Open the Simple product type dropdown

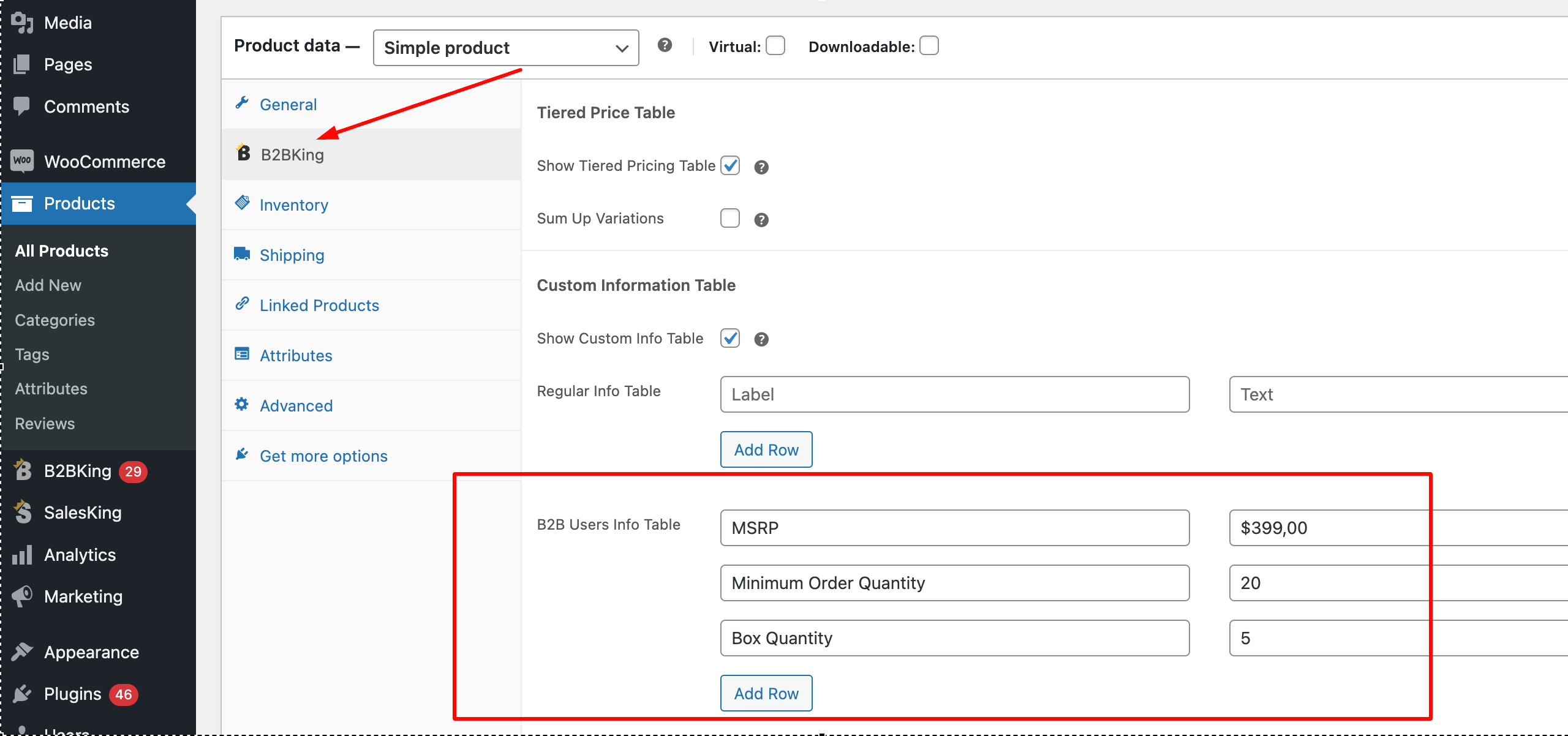(x=506, y=48)
